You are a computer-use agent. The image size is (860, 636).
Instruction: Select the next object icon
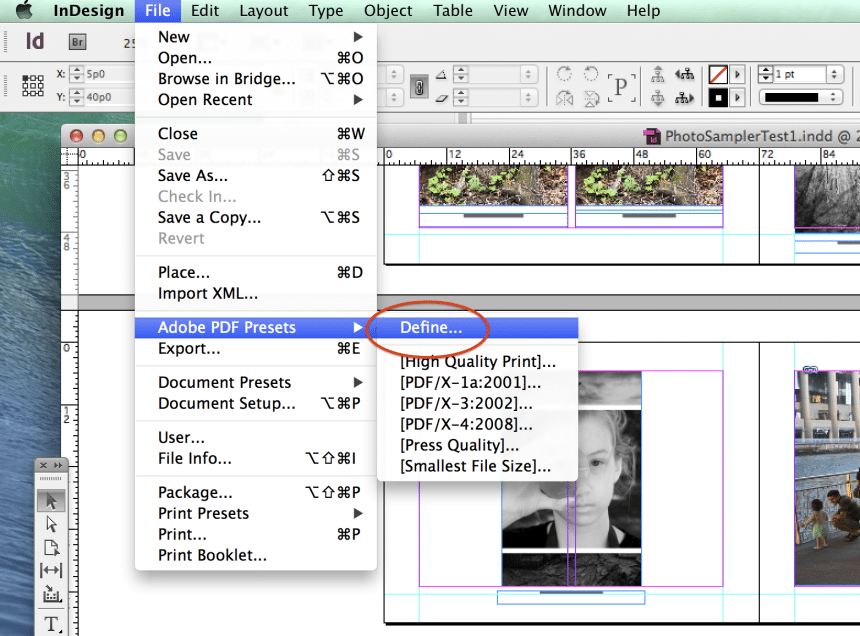pos(684,98)
